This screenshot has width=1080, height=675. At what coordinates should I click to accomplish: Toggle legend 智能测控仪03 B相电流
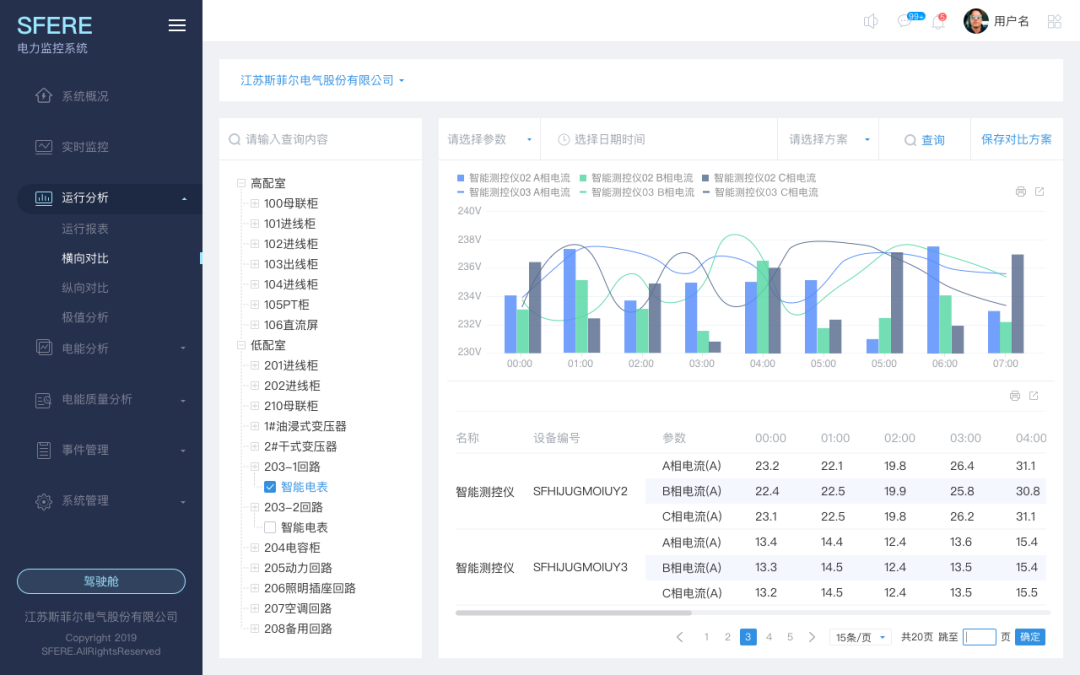[x=637, y=192]
